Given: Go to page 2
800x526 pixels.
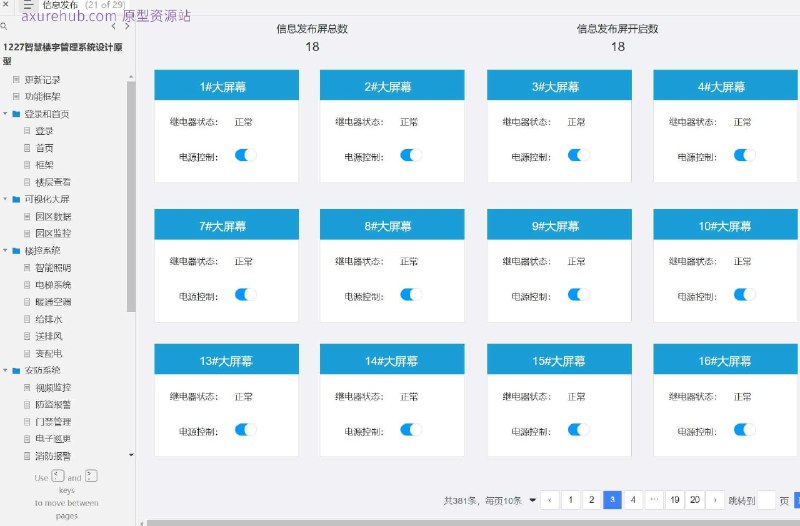Looking at the screenshot, I should [x=591, y=500].
